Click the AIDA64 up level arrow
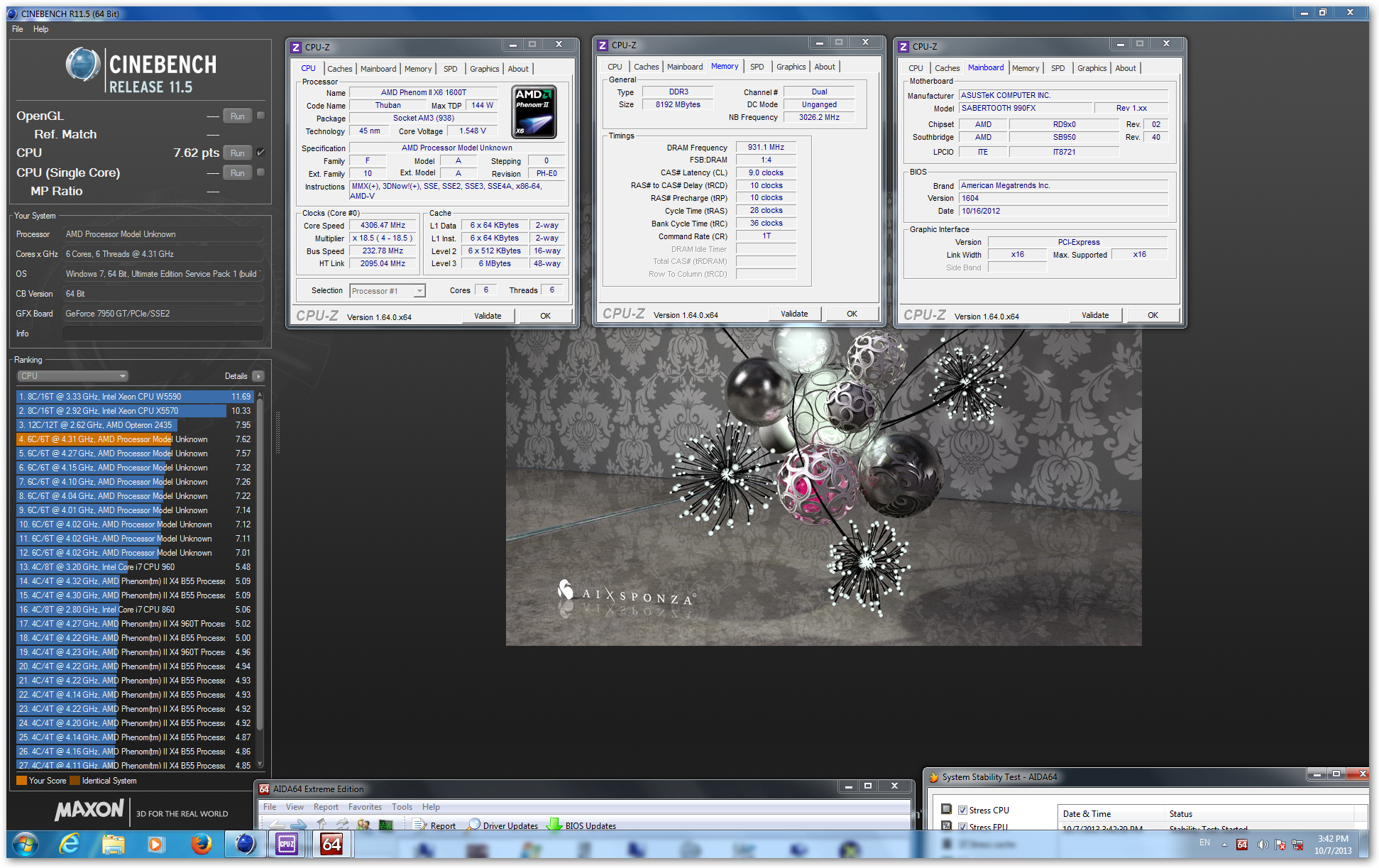The height and width of the screenshot is (868, 1379). (x=322, y=825)
